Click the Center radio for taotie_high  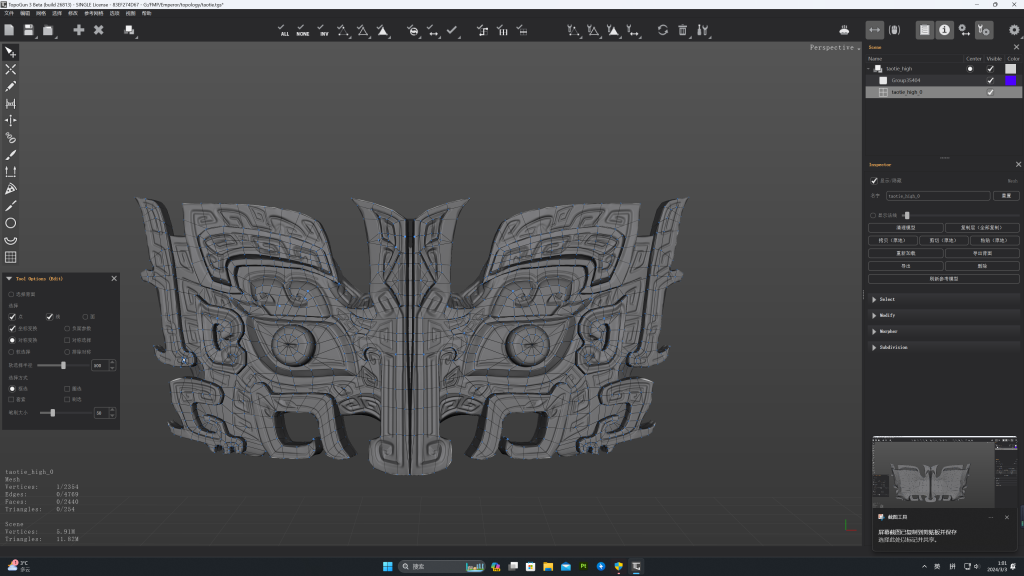[x=970, y=69]
